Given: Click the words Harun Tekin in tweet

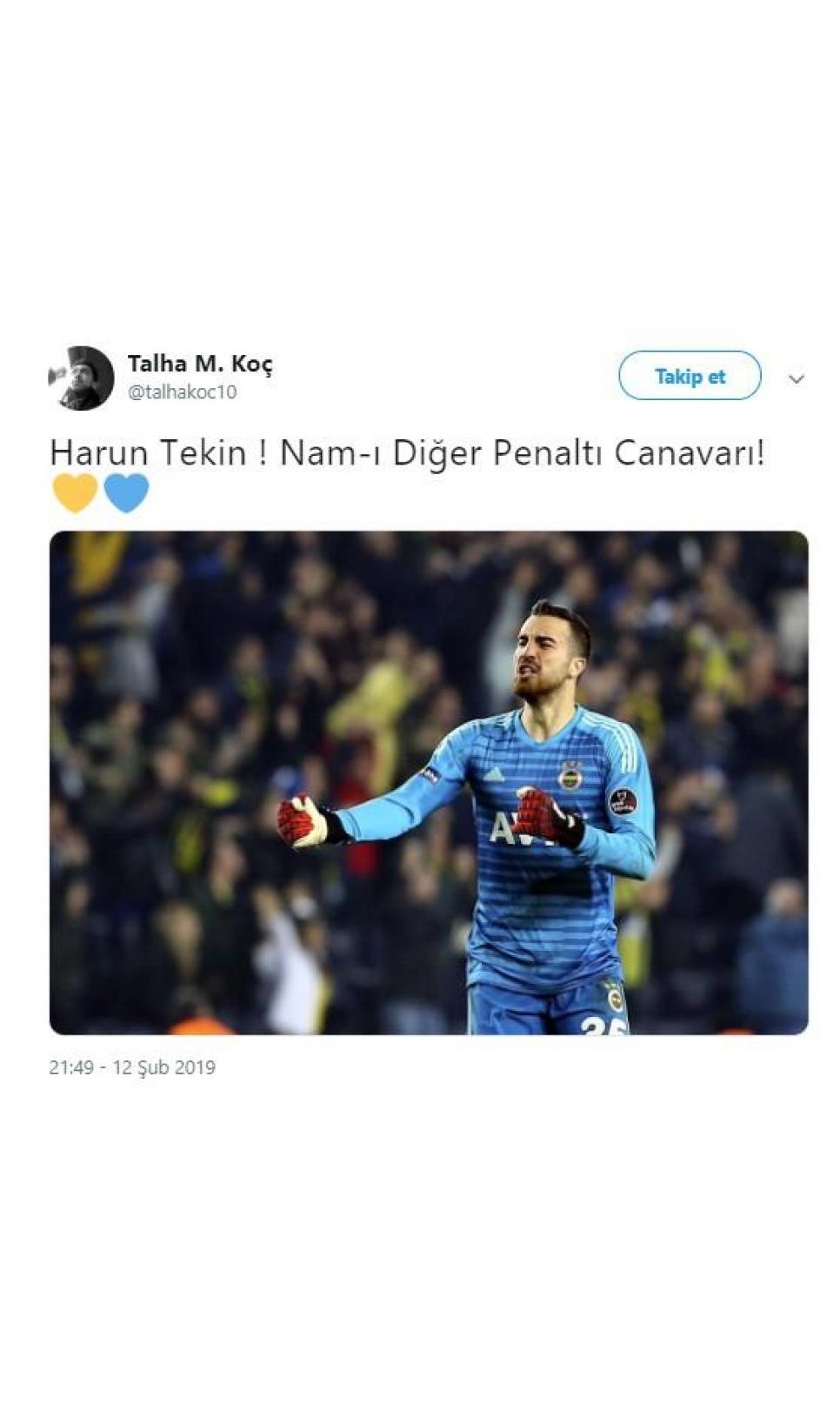Looking at the screenshot, I should tap(149, 453).
